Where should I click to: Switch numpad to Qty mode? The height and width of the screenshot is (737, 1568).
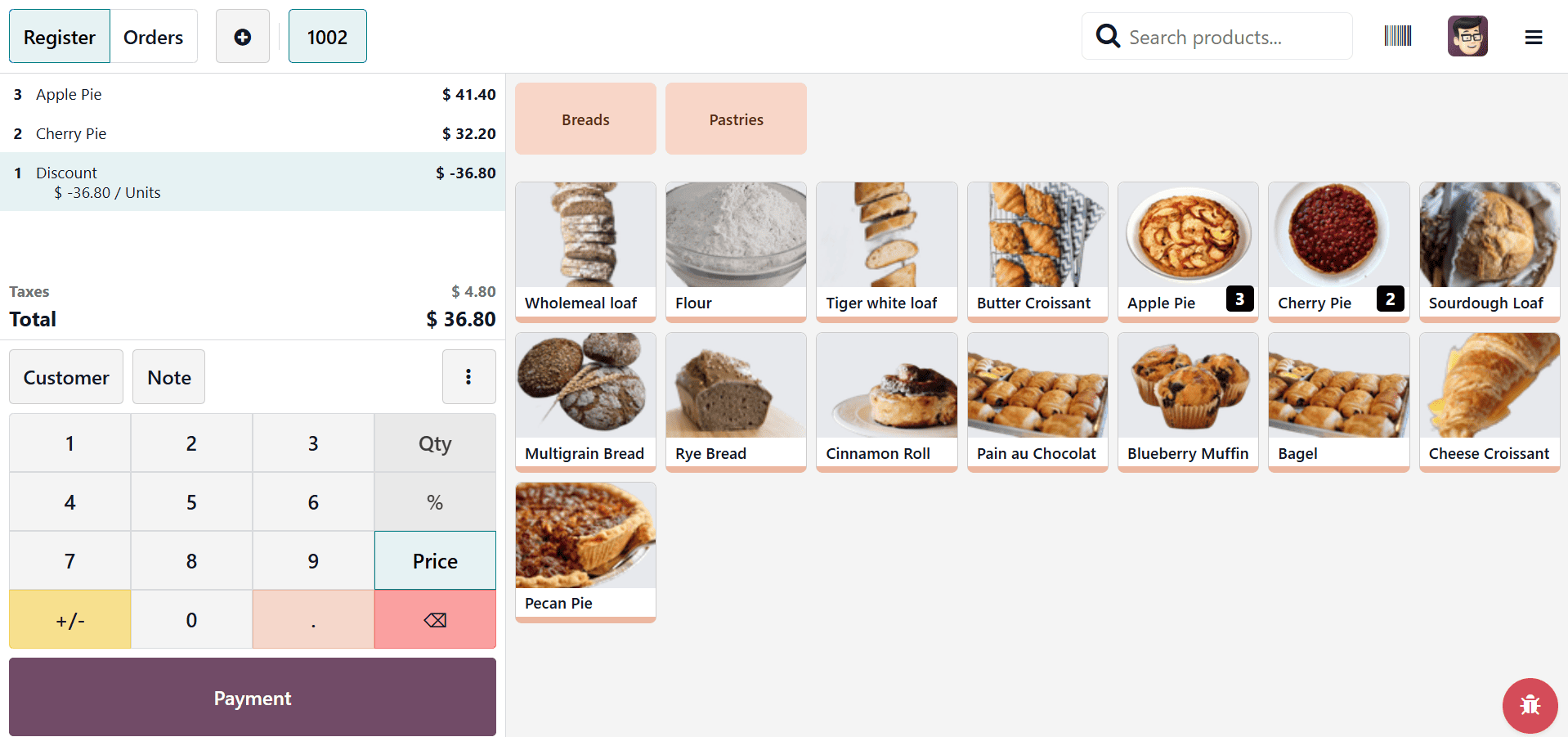point(434,443)
